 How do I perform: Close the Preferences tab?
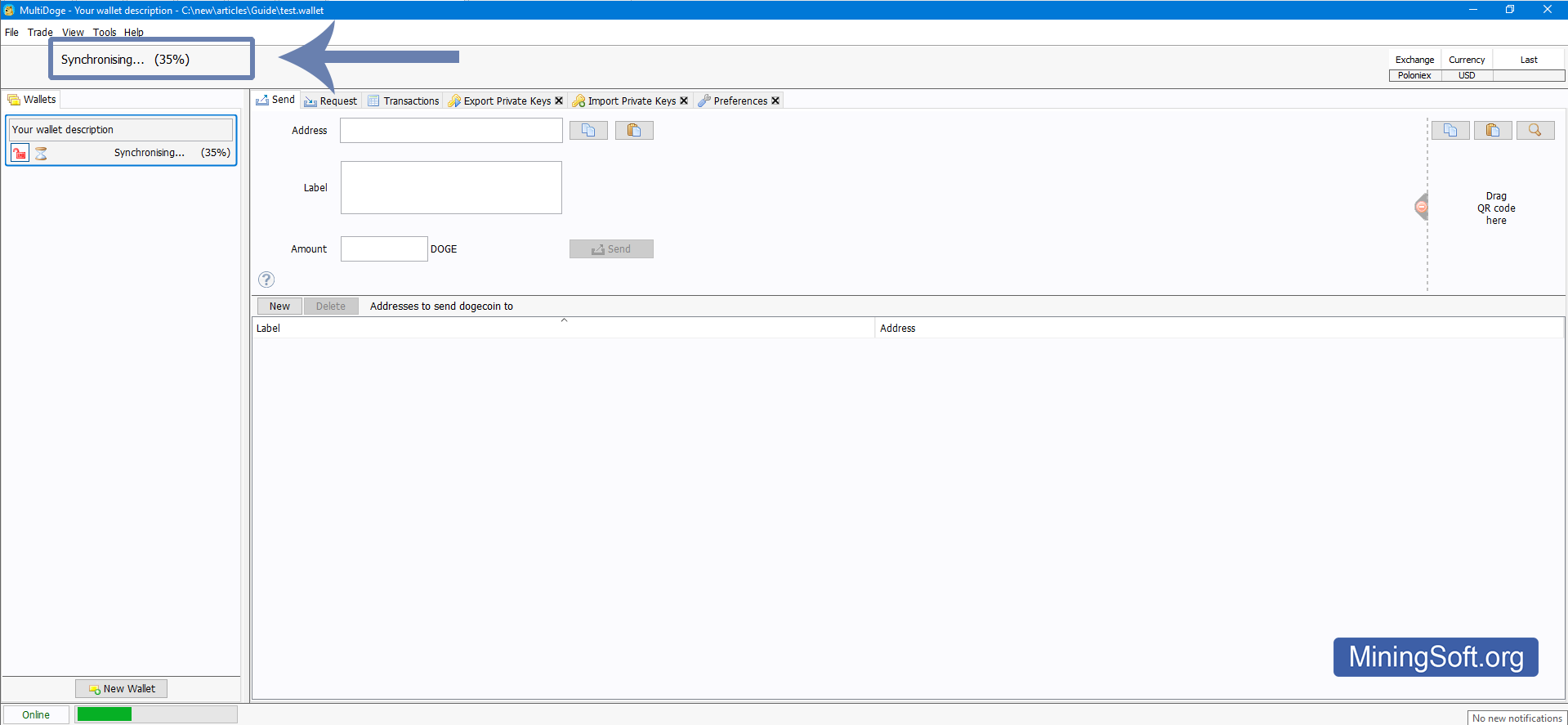coord(775,101)
